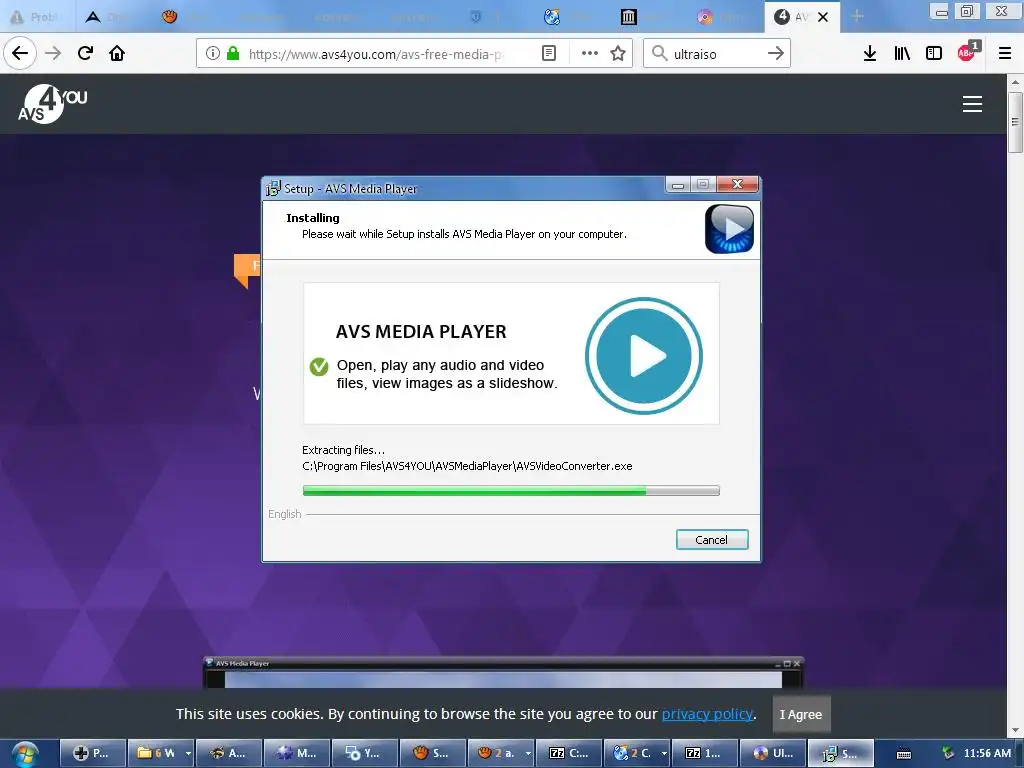Open the M... taskbar button
Screen dimensions: 1024x768
[x=296, y=754]
